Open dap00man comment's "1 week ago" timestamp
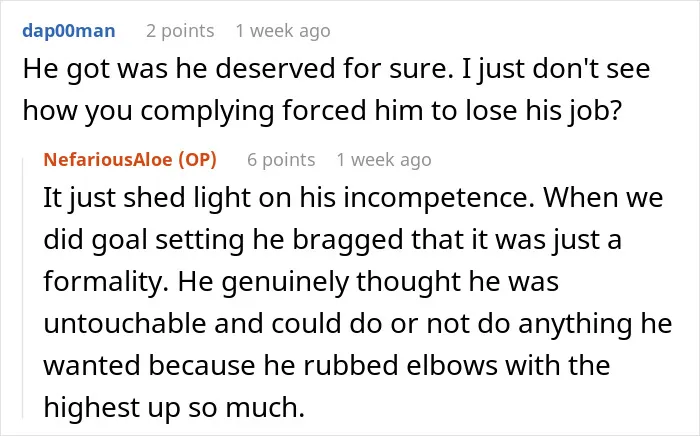Image resolution: width=700 pixels, height=436 pixels. pos(283,31)
